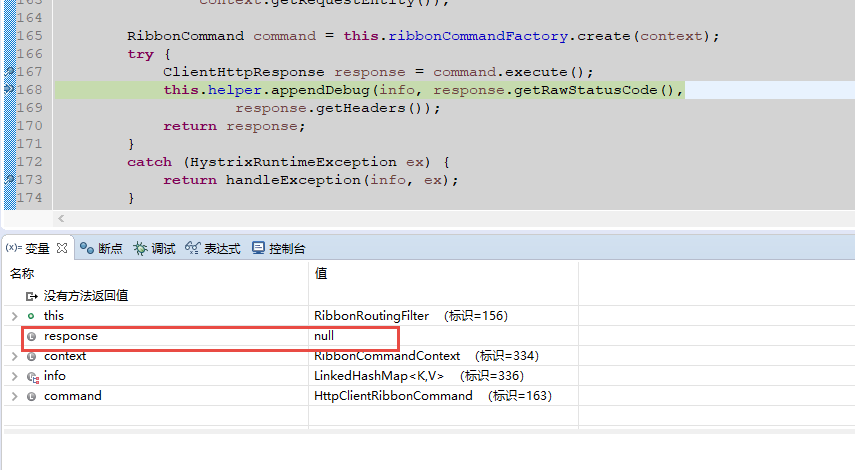Expand the 'info' LinkedHashMap node
Screen dimensions: 855x470
[14, 376]
